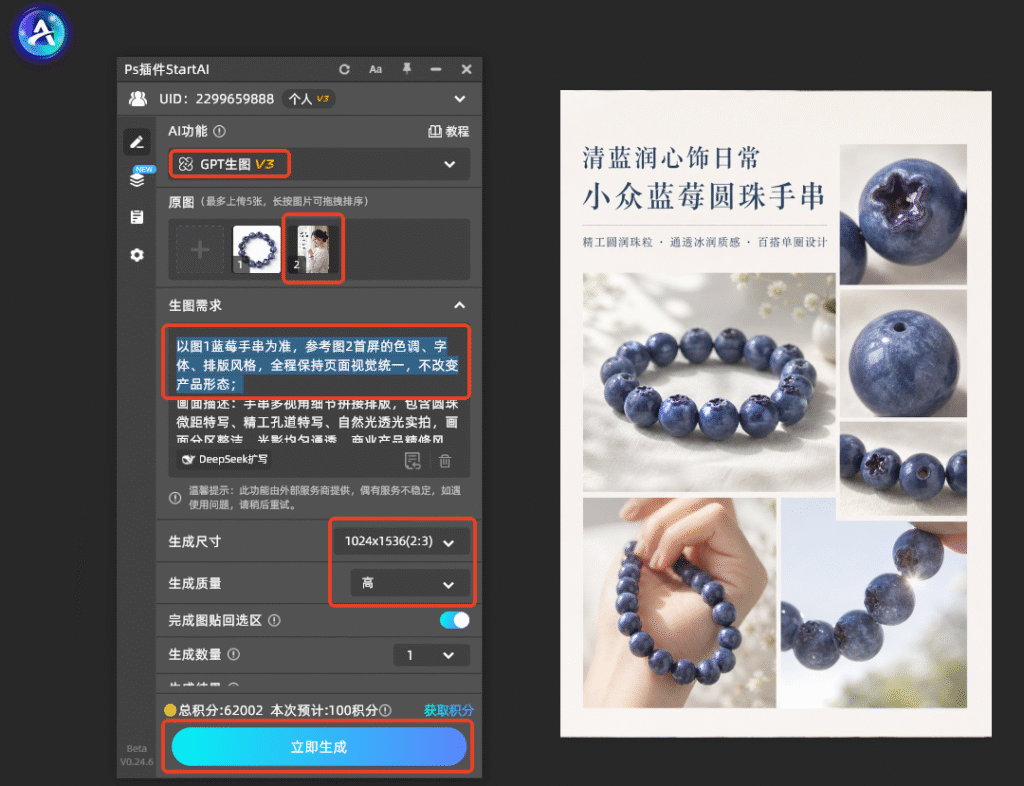Click the poster headline 小众蓝莓圆珠手串
Image resolution: width=1024 pixels, height=786 pixels.
click(x=703, y=196)
